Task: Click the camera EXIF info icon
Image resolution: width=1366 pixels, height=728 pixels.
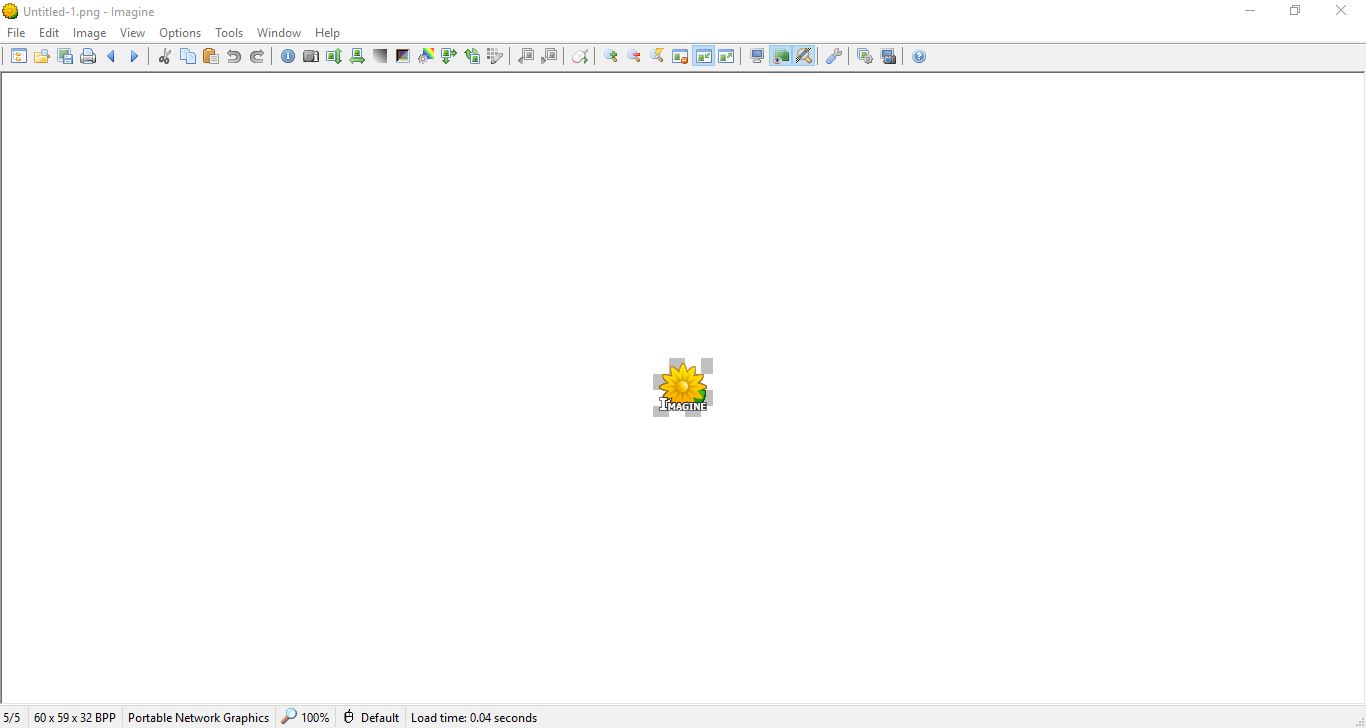Action: pyautogui.click(x=311, y=57)
